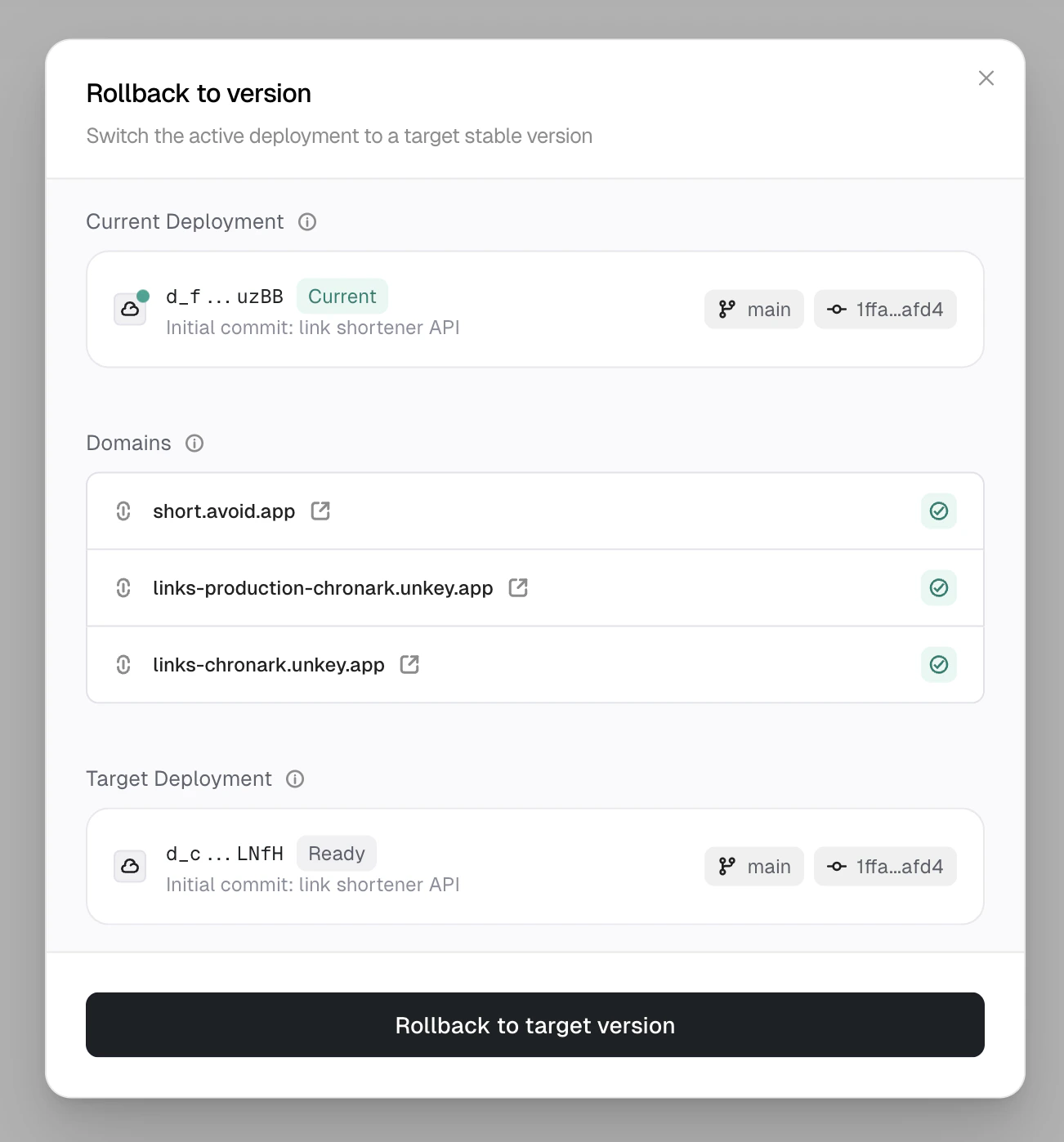Select the Target Deployment card d_c...LNfH
This screenshot has width=1064, height=1142.
(534, 866)
